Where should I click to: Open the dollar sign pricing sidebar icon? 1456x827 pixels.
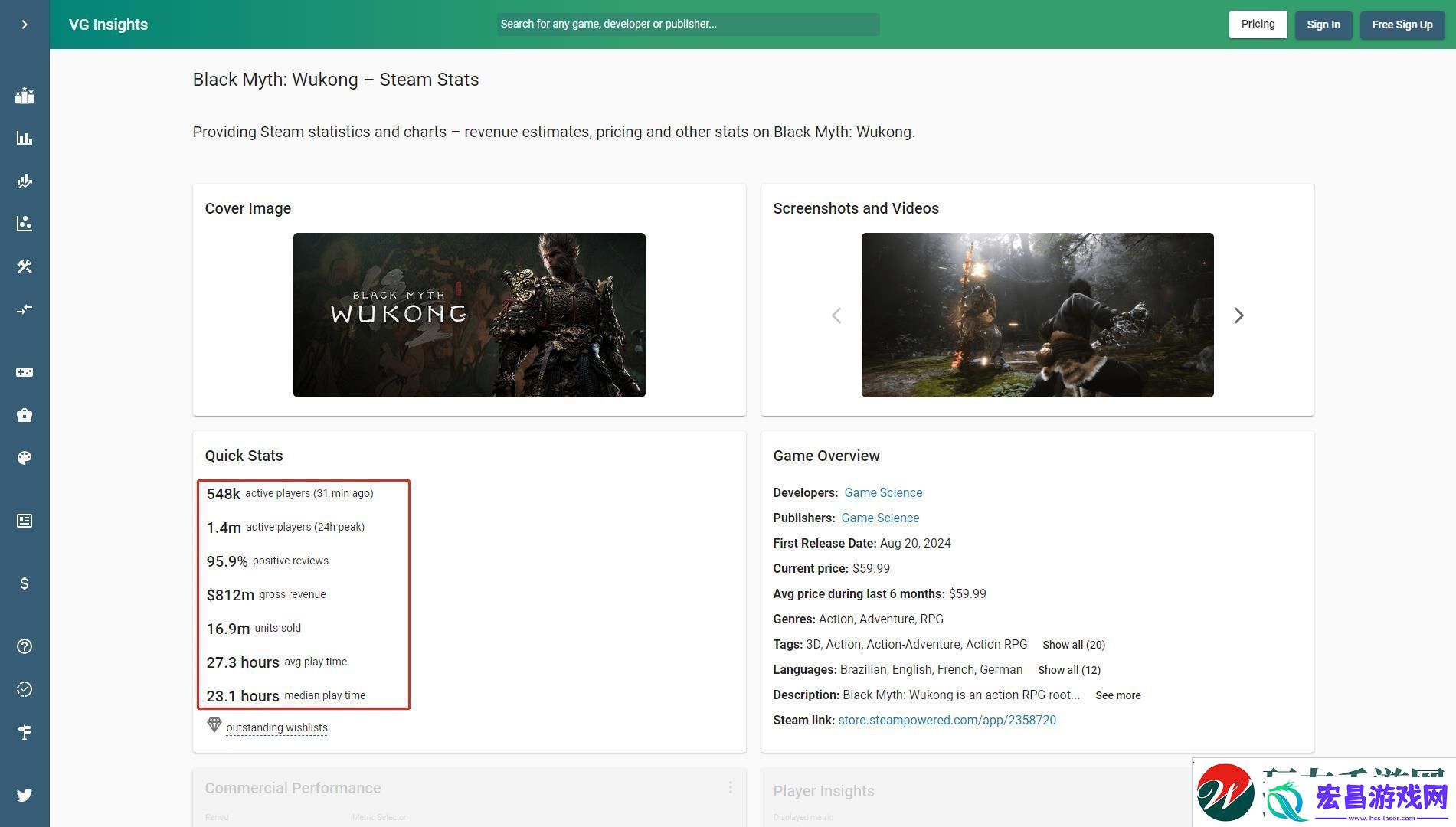[x=25, y=583]
